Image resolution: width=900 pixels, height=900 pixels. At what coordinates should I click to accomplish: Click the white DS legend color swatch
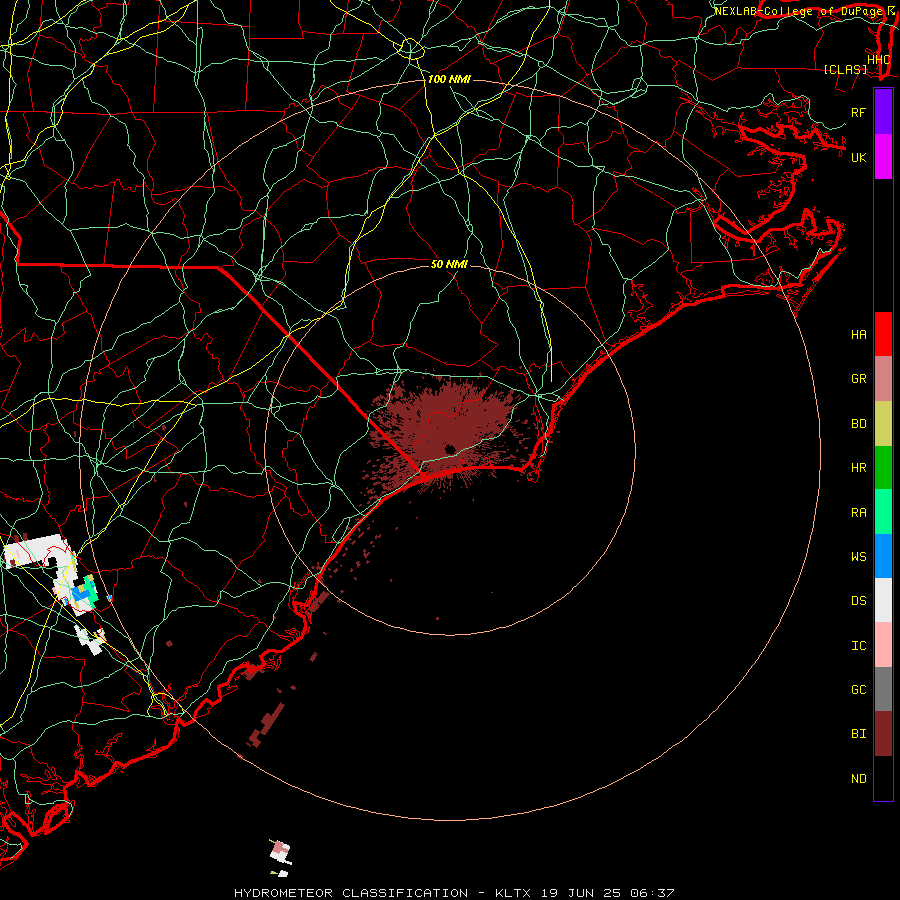pyautogui.click(x=883, y=600)
